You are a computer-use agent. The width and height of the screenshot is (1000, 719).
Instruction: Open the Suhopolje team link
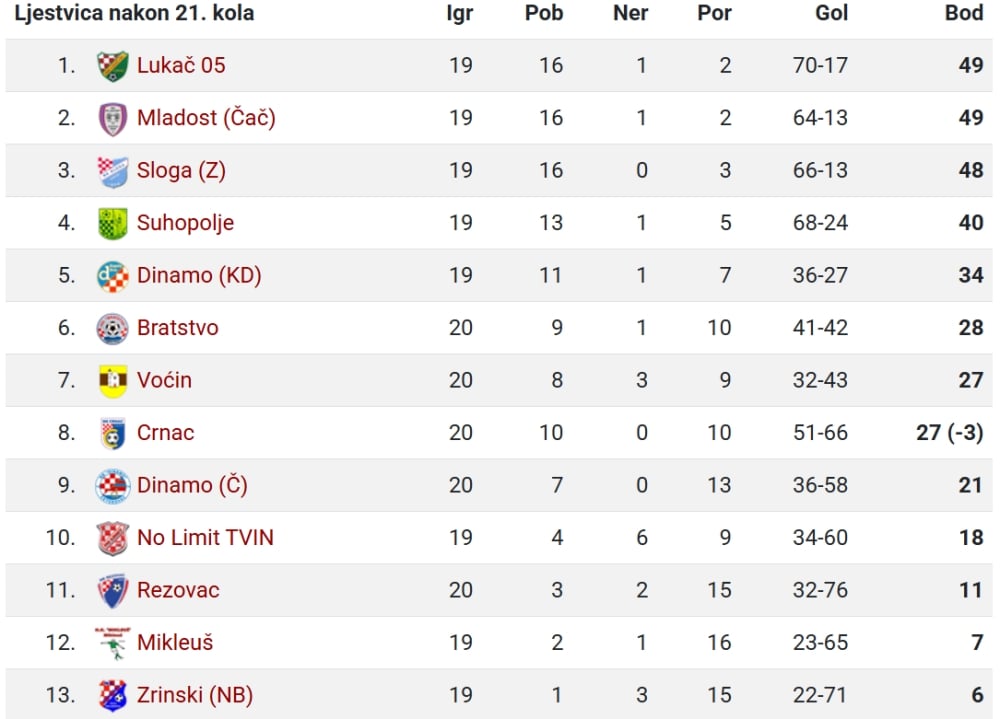[x=186, y=223]
